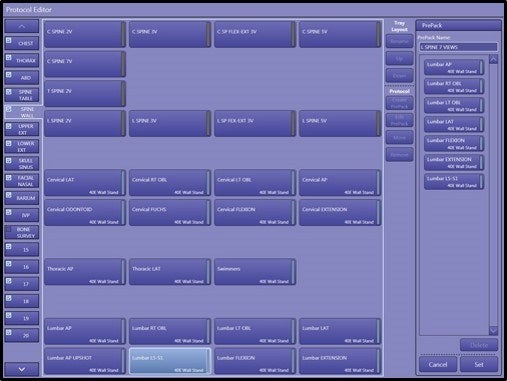Select the Cervical ODONTOID view tile
The width and height of the screenshot is (507, 381).
point(85,213)
